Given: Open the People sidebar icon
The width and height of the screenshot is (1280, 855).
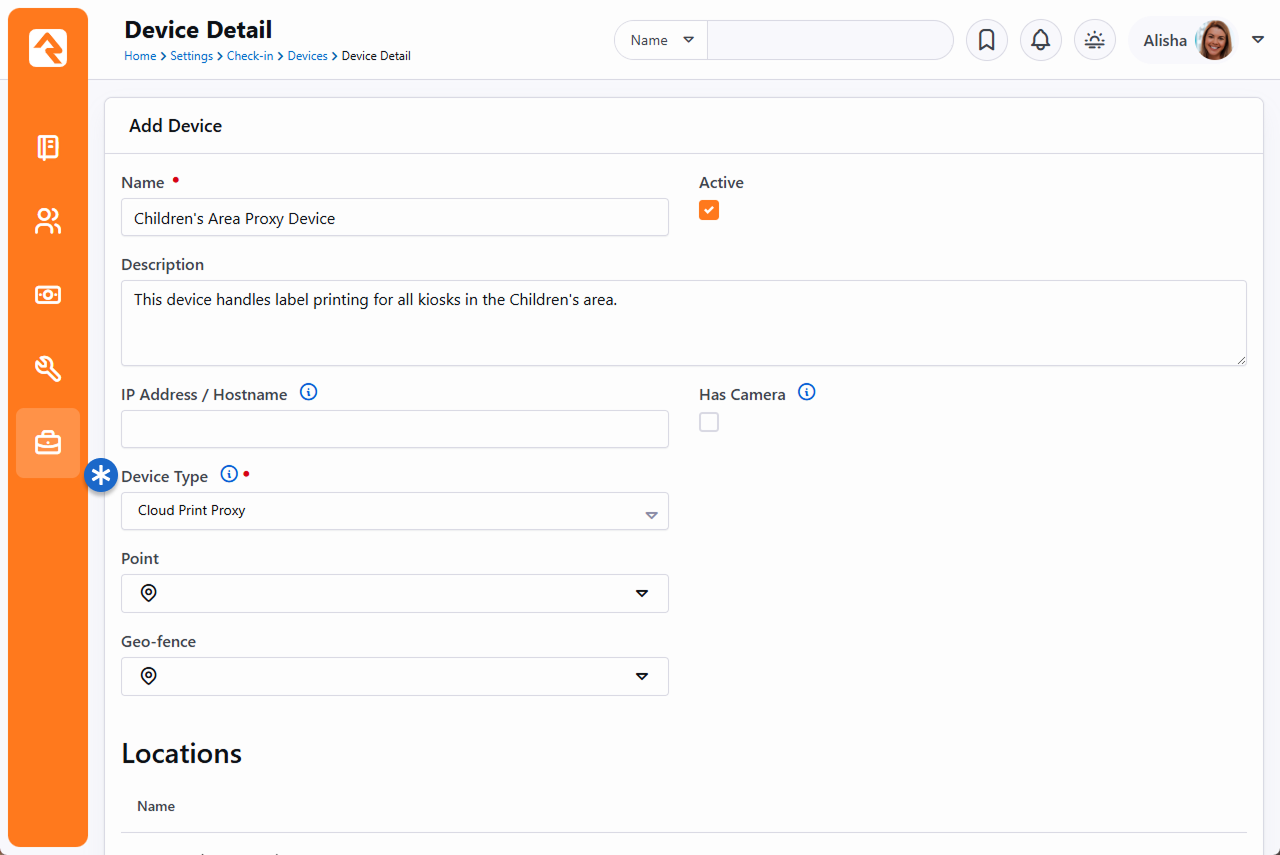Looking at the screenshot, I should (x=48, y=221).
